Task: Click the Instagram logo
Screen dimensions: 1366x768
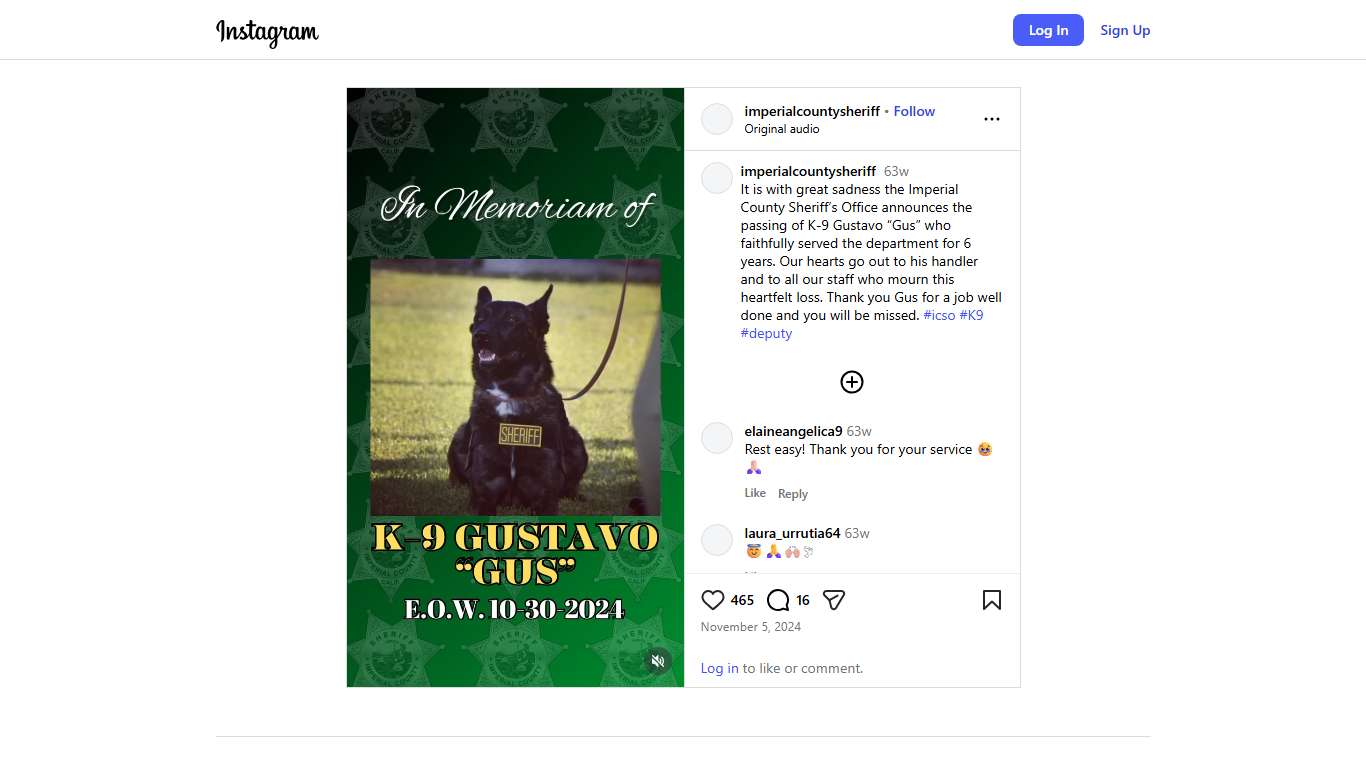Action: pos(268,32)
